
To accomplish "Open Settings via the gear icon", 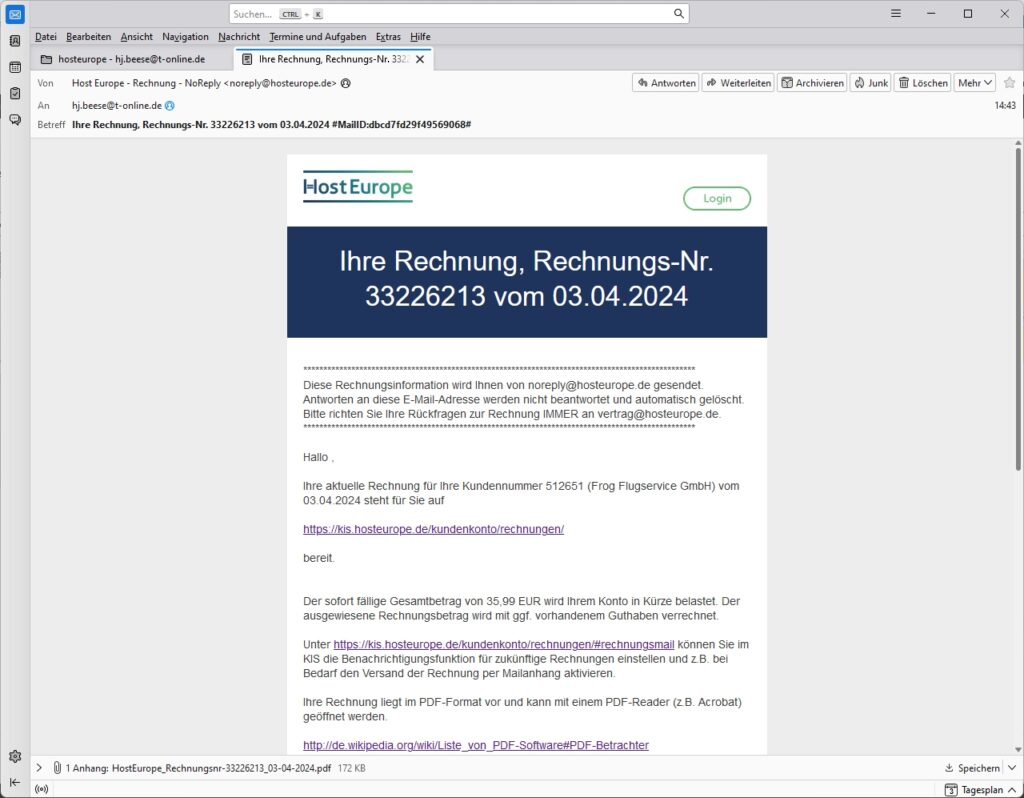I will (x=15, y=756).
